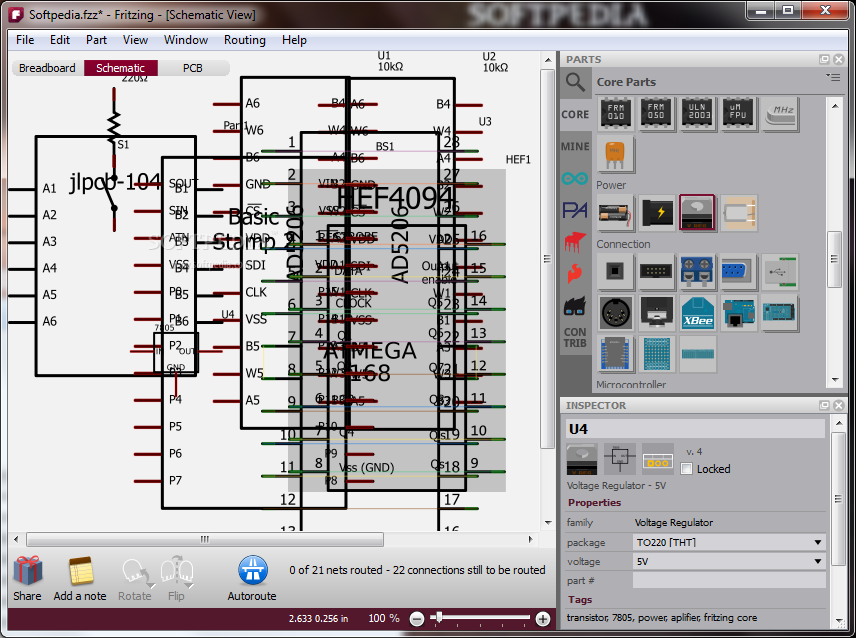Select the ULN 2003 chip part
The width and height of the screenshot is (856, 638).
click(697, 114)
